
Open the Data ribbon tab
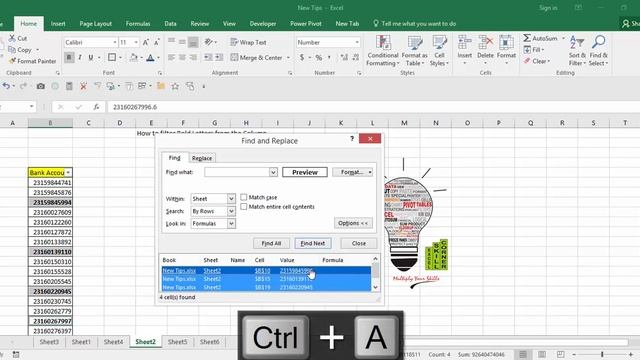(x=171, y=24)
